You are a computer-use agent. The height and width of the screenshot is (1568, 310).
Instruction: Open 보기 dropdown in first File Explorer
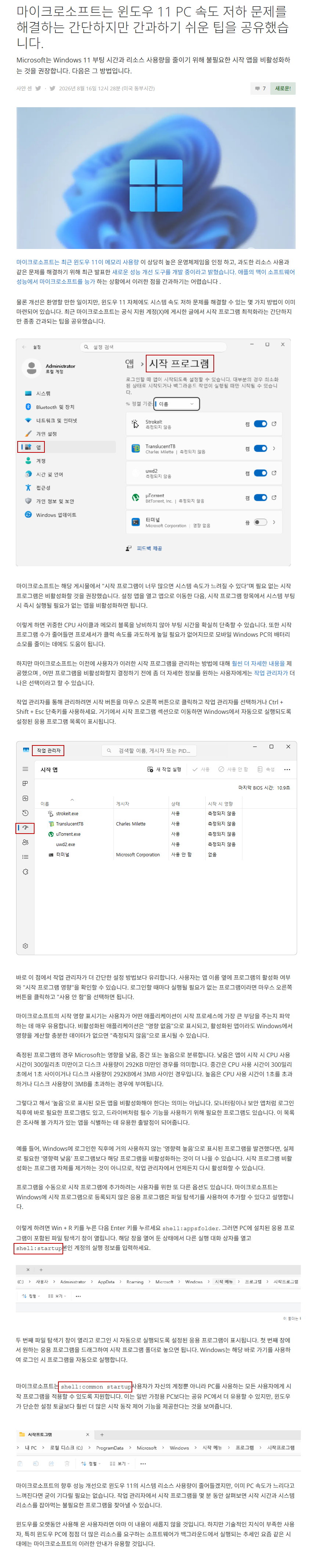point(57,1296)
